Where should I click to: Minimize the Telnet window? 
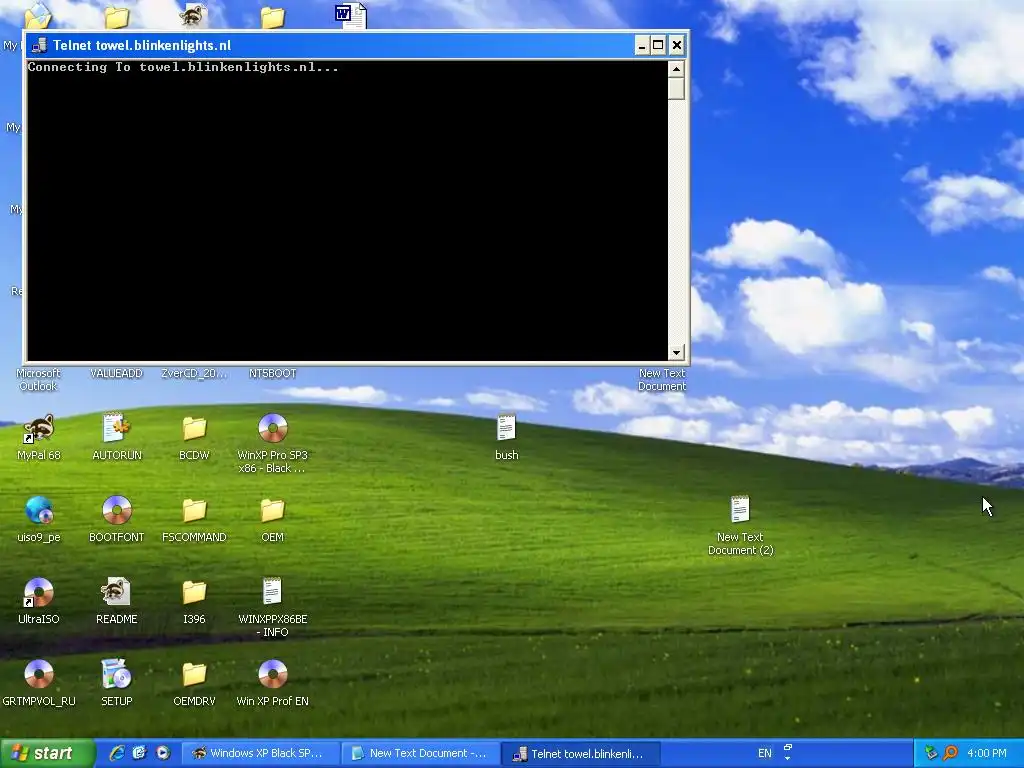coord(641,45)
